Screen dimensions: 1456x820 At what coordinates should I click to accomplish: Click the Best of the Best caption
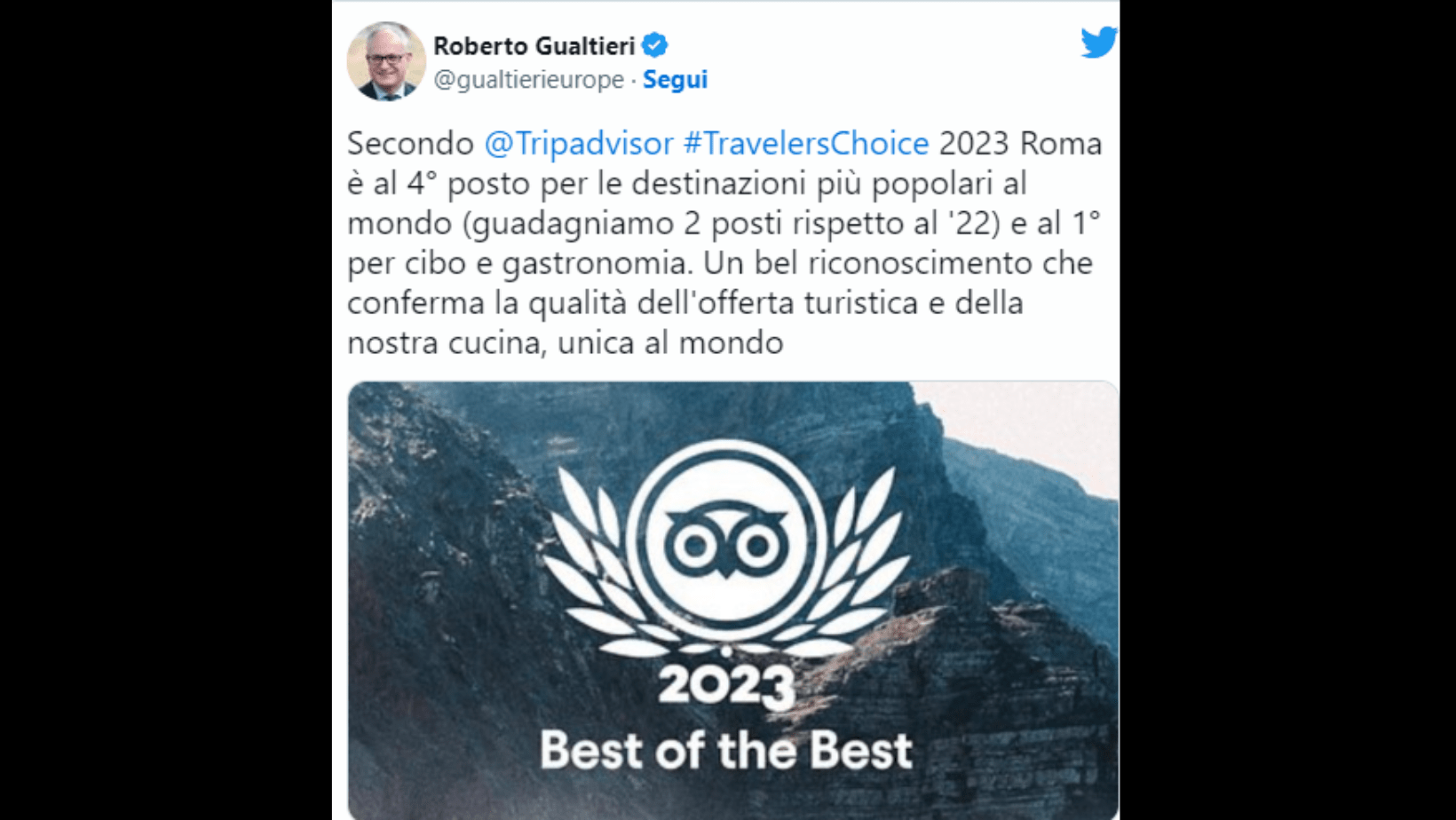(726, 751)
